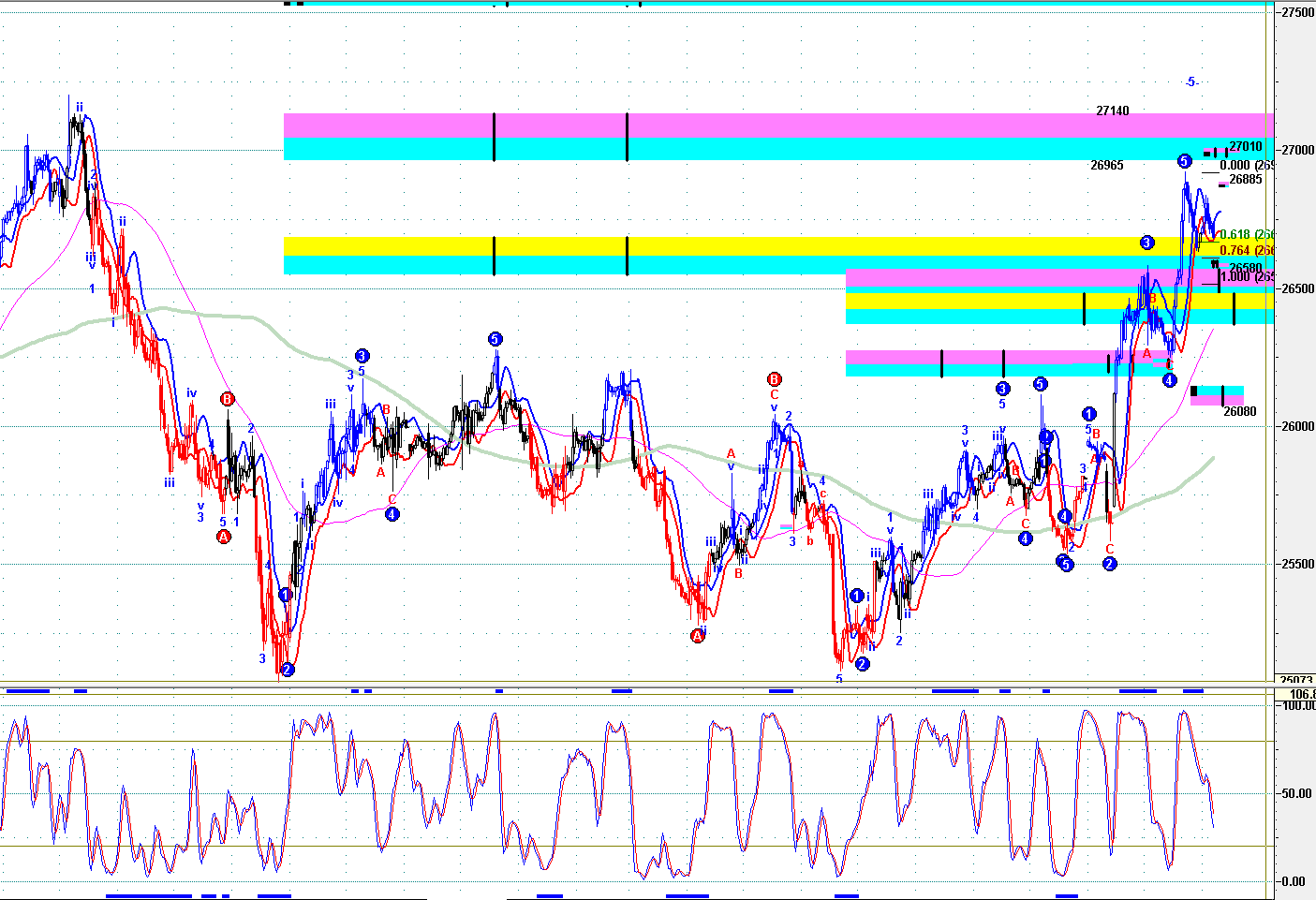The height and width of the screenshot is (900, 1316).
Task: Click the 50.00 oscillator scale label
Action: [1298, 793]
